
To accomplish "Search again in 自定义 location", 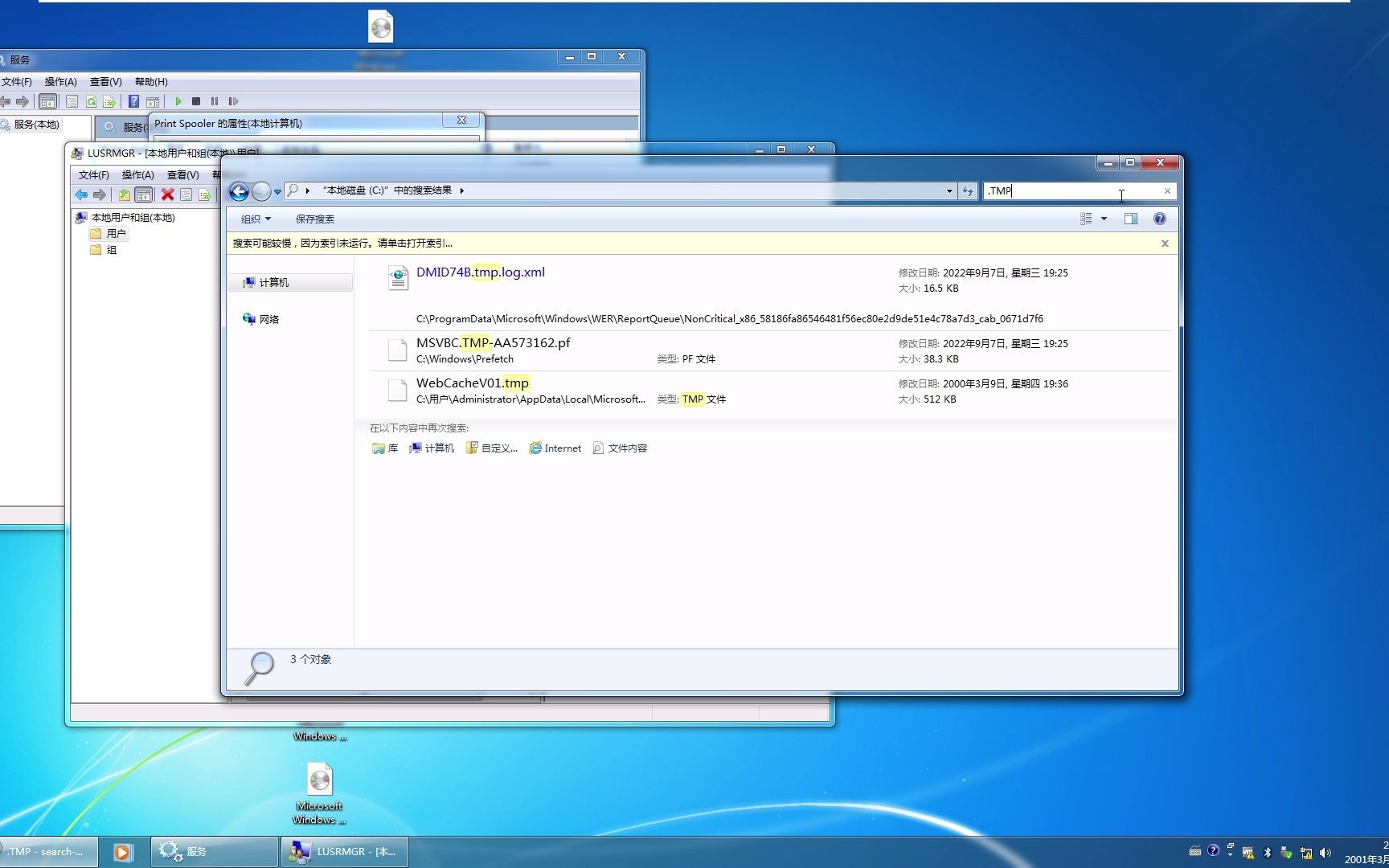I will click(x=492, y=448).
